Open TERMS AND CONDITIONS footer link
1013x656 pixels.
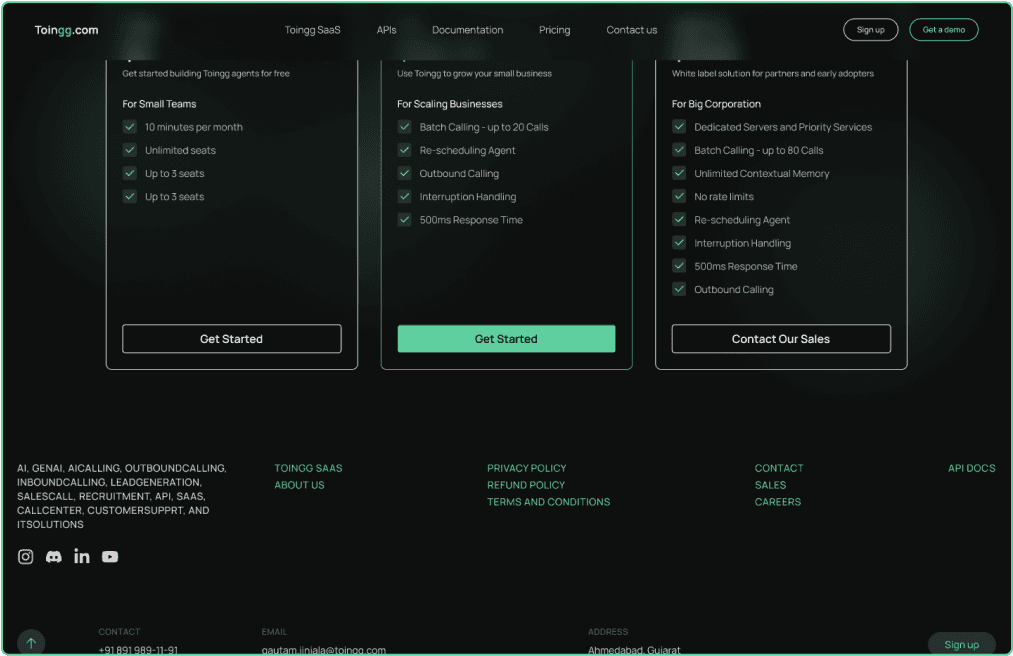click(548, 502)
